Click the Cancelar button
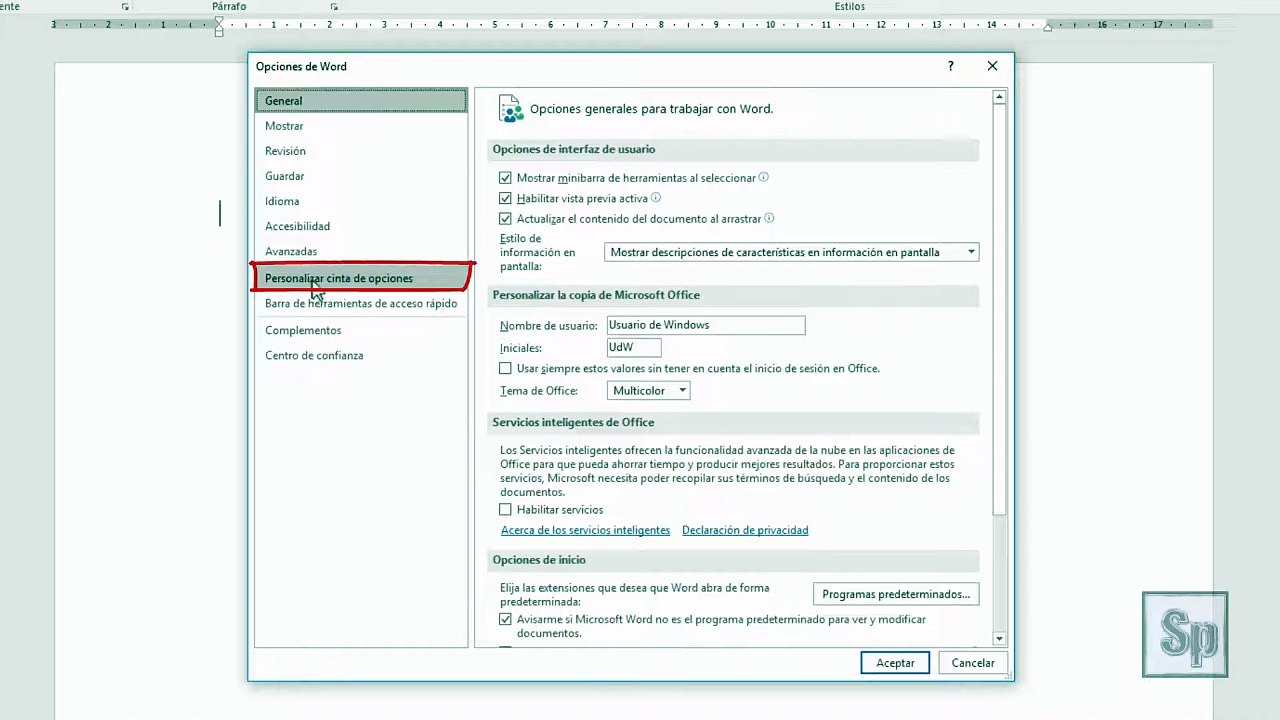The width and height of the screenshot is (1280, 720). point(973,663)
